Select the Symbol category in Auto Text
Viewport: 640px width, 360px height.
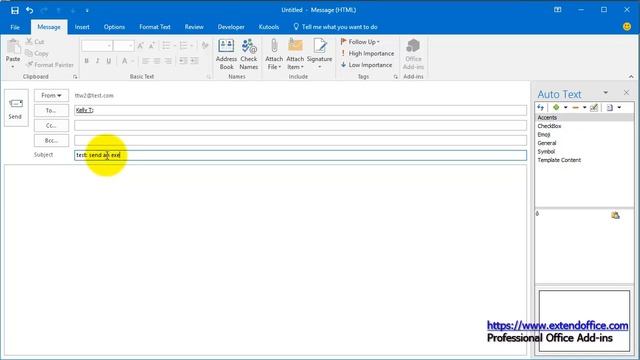[x=546, y=151]
